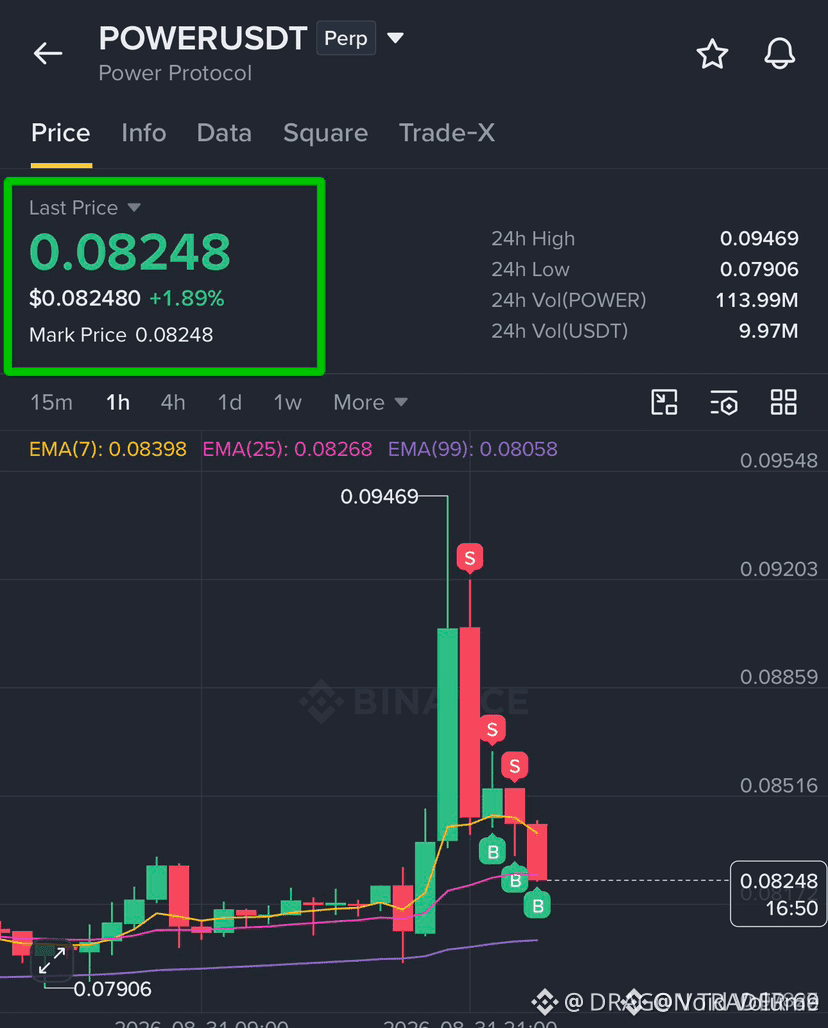Tap the 24h High value 0.09469

pos(759,239)
